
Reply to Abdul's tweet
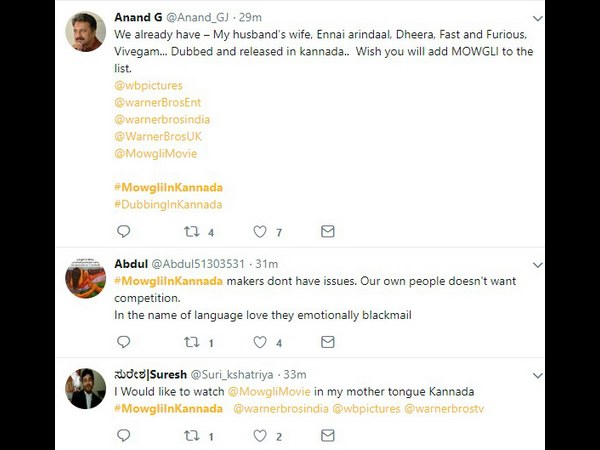(124, 343)
